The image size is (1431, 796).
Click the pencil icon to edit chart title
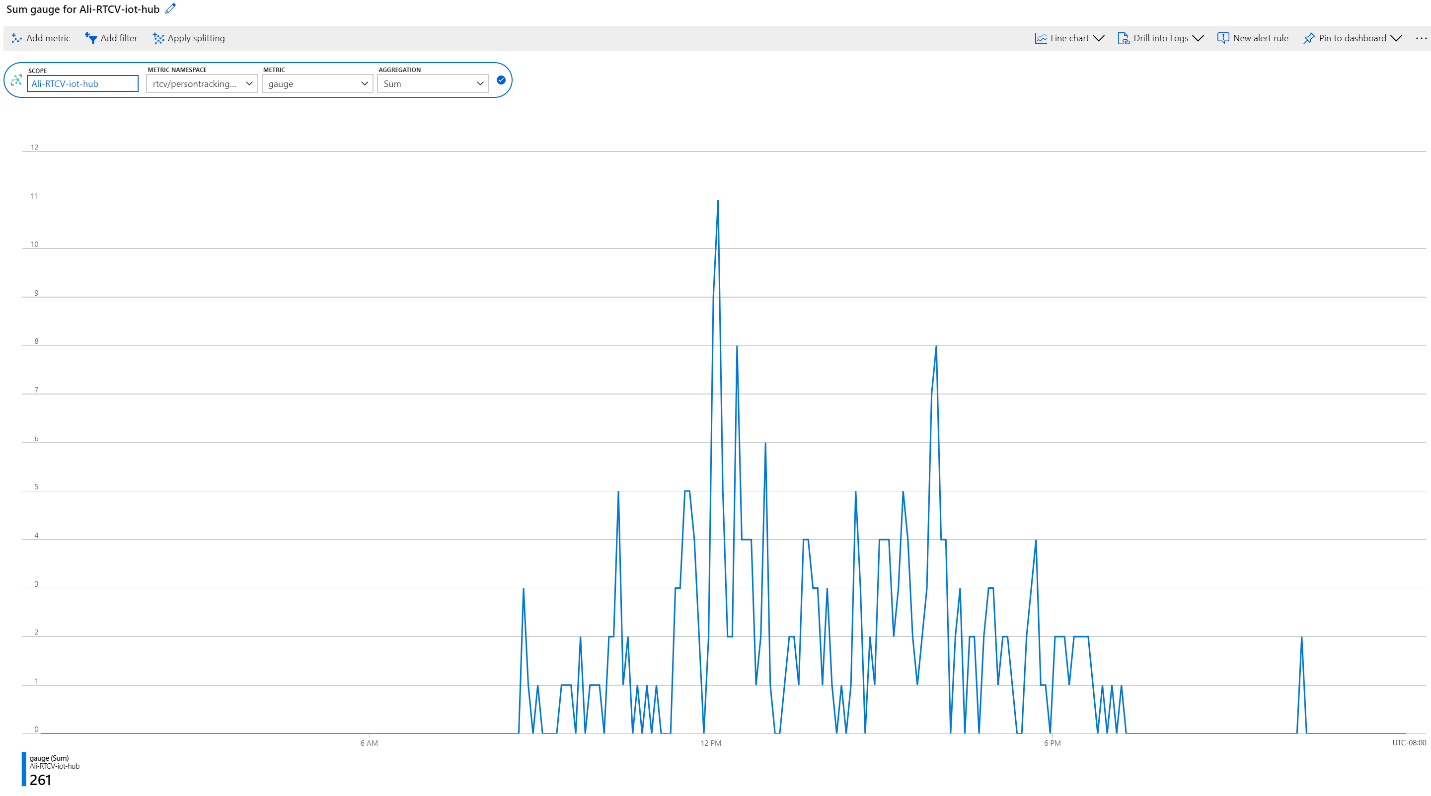(170, 9)
